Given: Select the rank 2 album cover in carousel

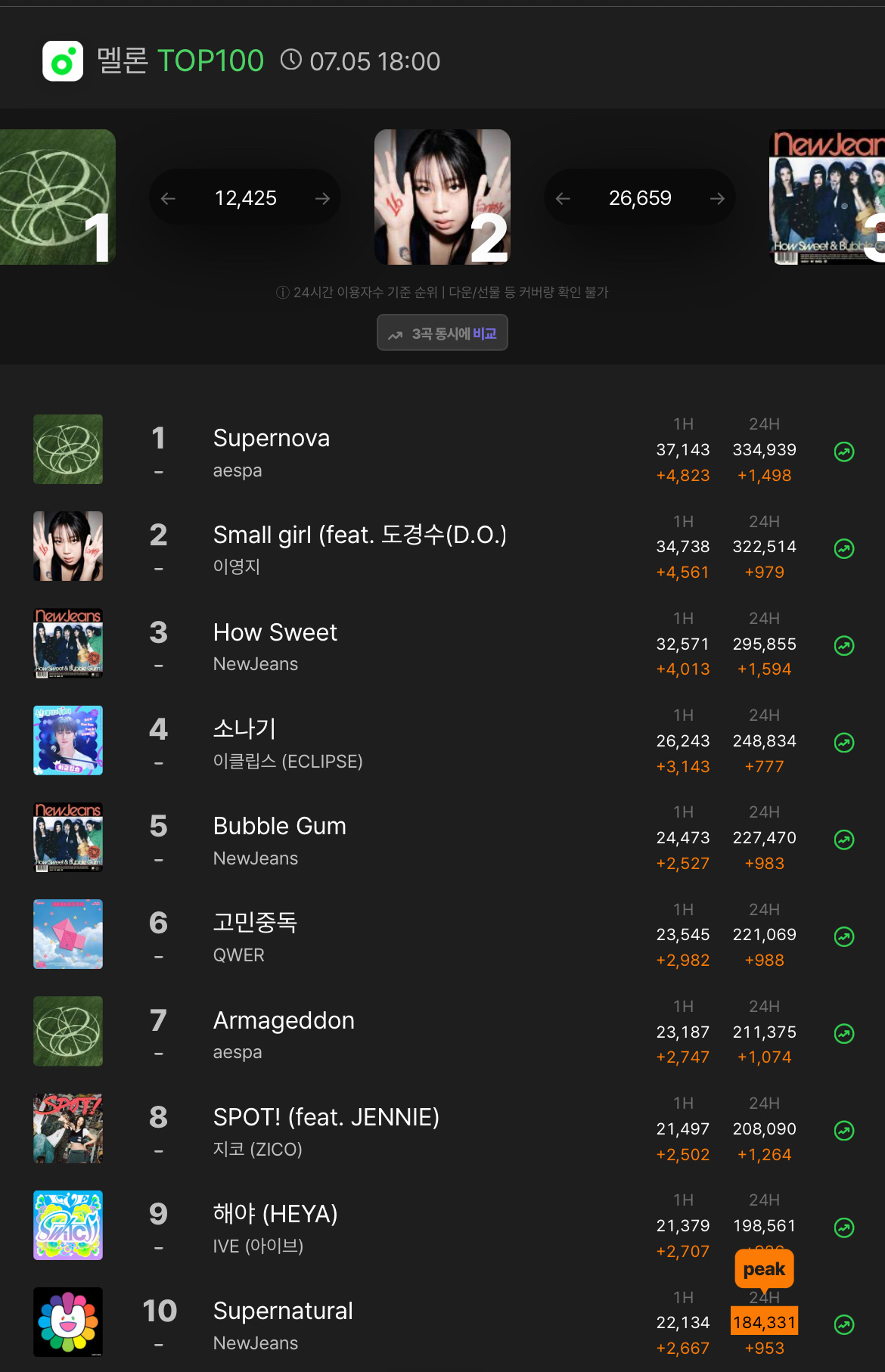Looking at the screenshot, I should point(442,197).
